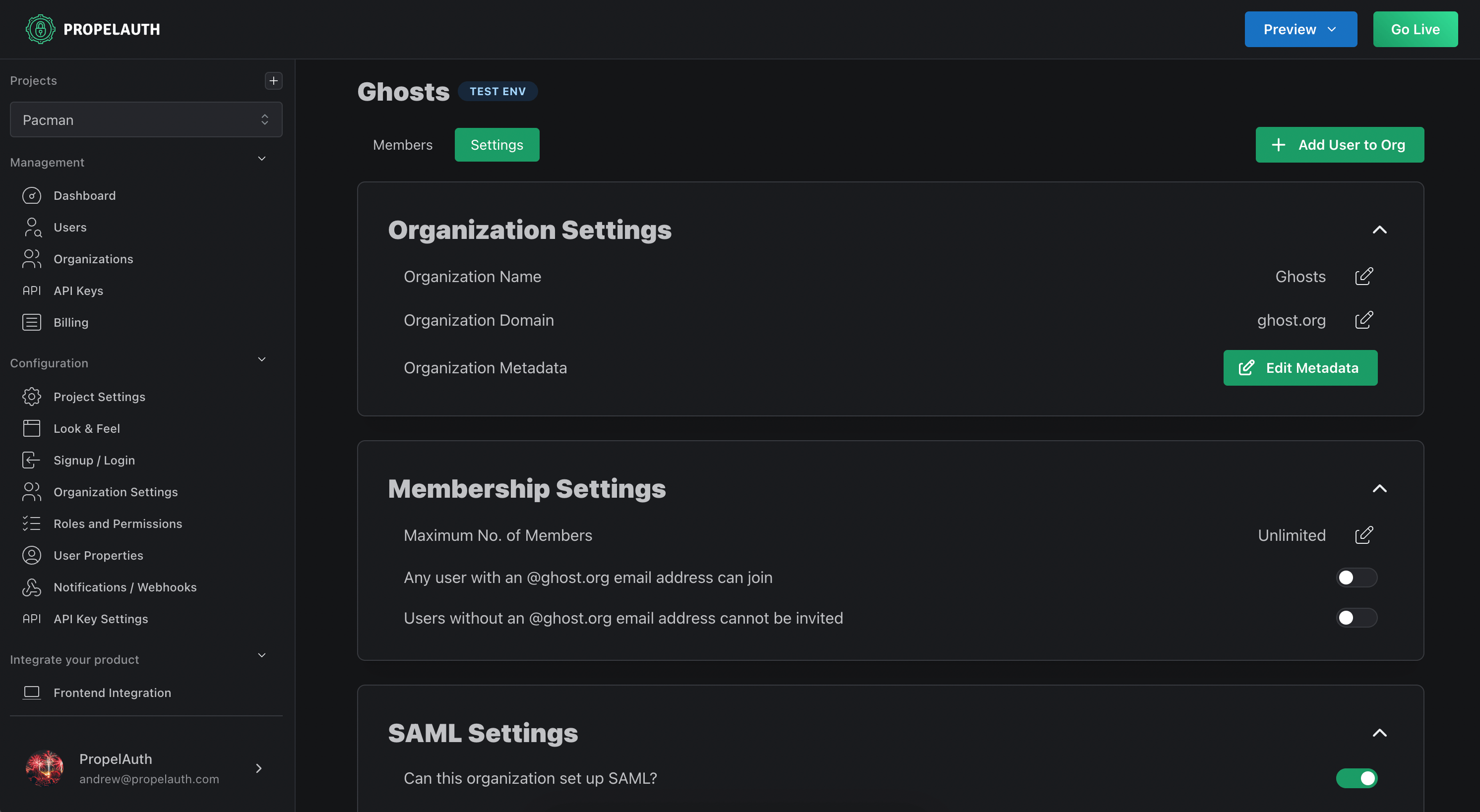This screenshot has height=812, width=1480.
Task: Collapse the Membership Settings card
Action: [x=1379, y=489]
